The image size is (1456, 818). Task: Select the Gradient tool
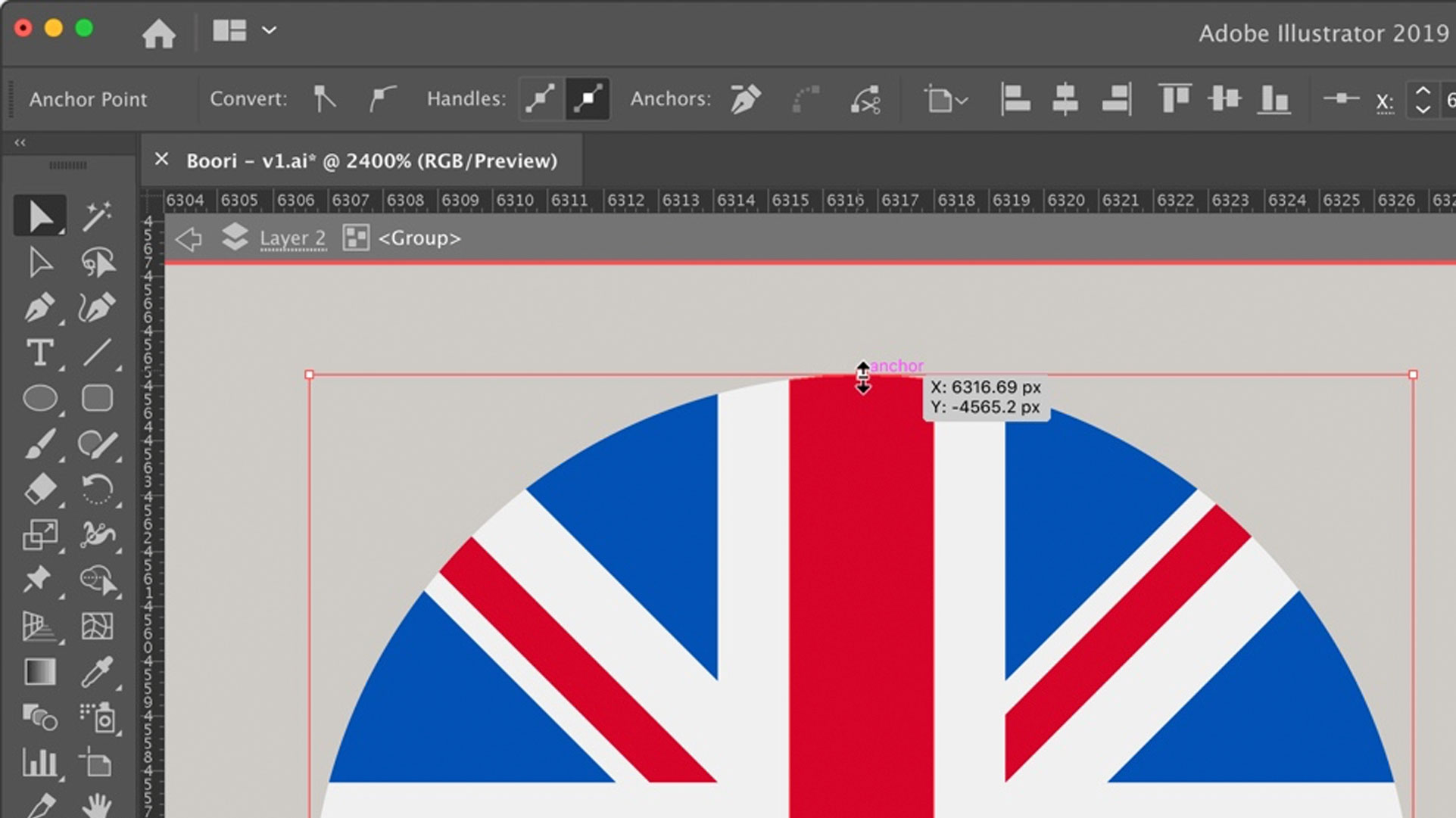[x=39, y=672]
